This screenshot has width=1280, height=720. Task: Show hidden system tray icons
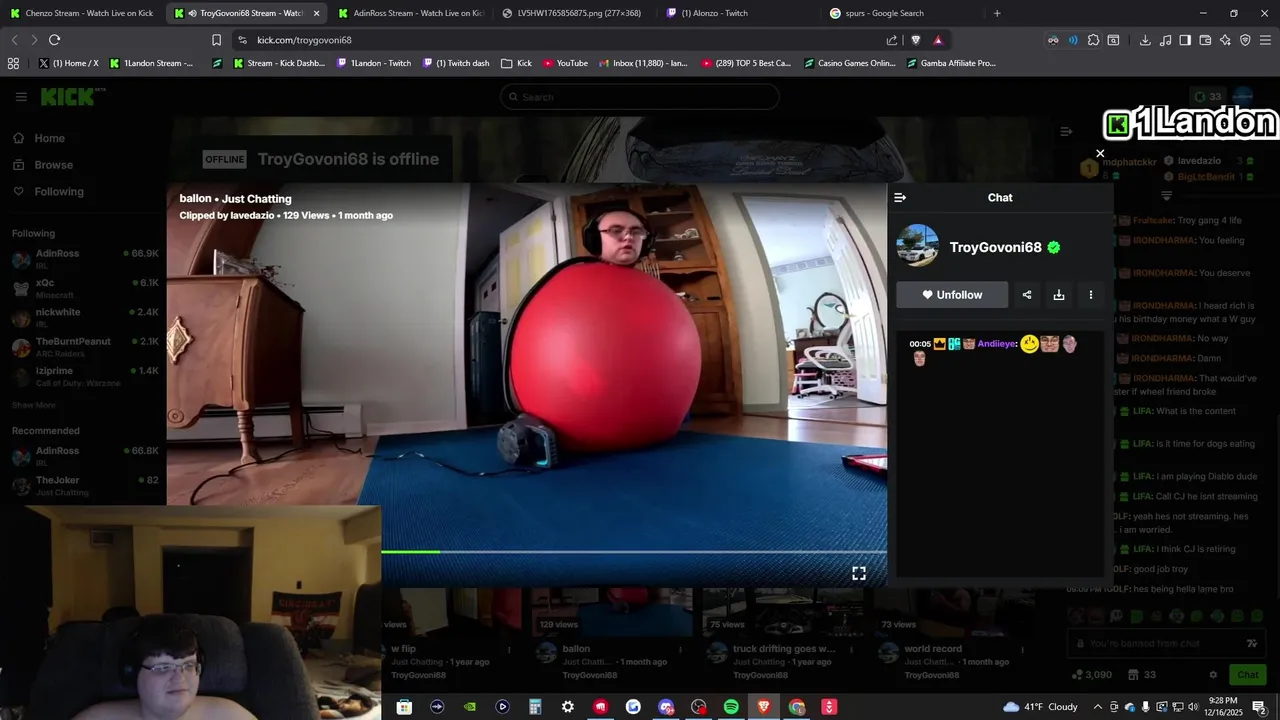(1097, 707)
